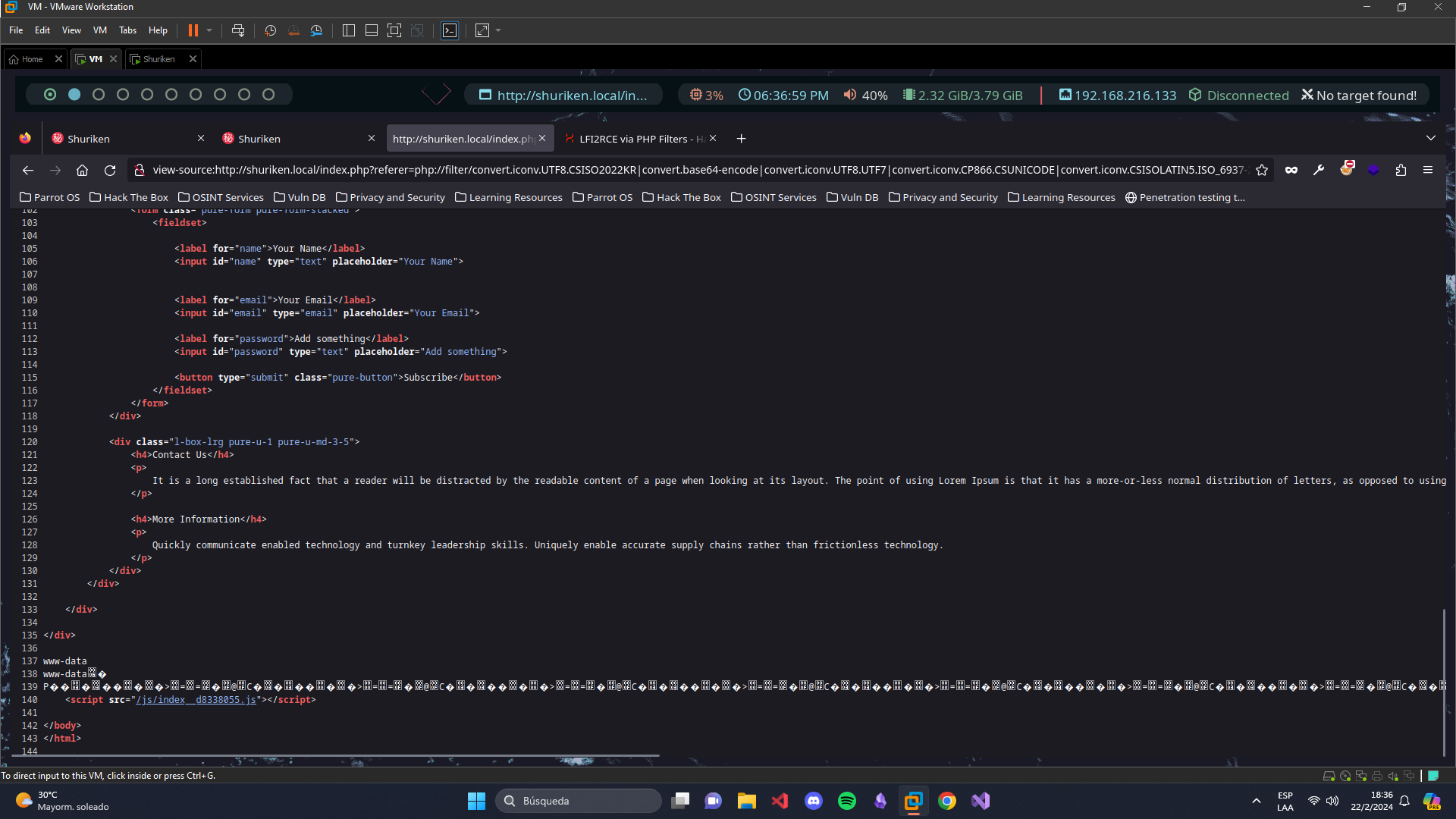Screen dimensions: 1456x819
Task: Select the second filled workspace circle
Action: (74, 95)
